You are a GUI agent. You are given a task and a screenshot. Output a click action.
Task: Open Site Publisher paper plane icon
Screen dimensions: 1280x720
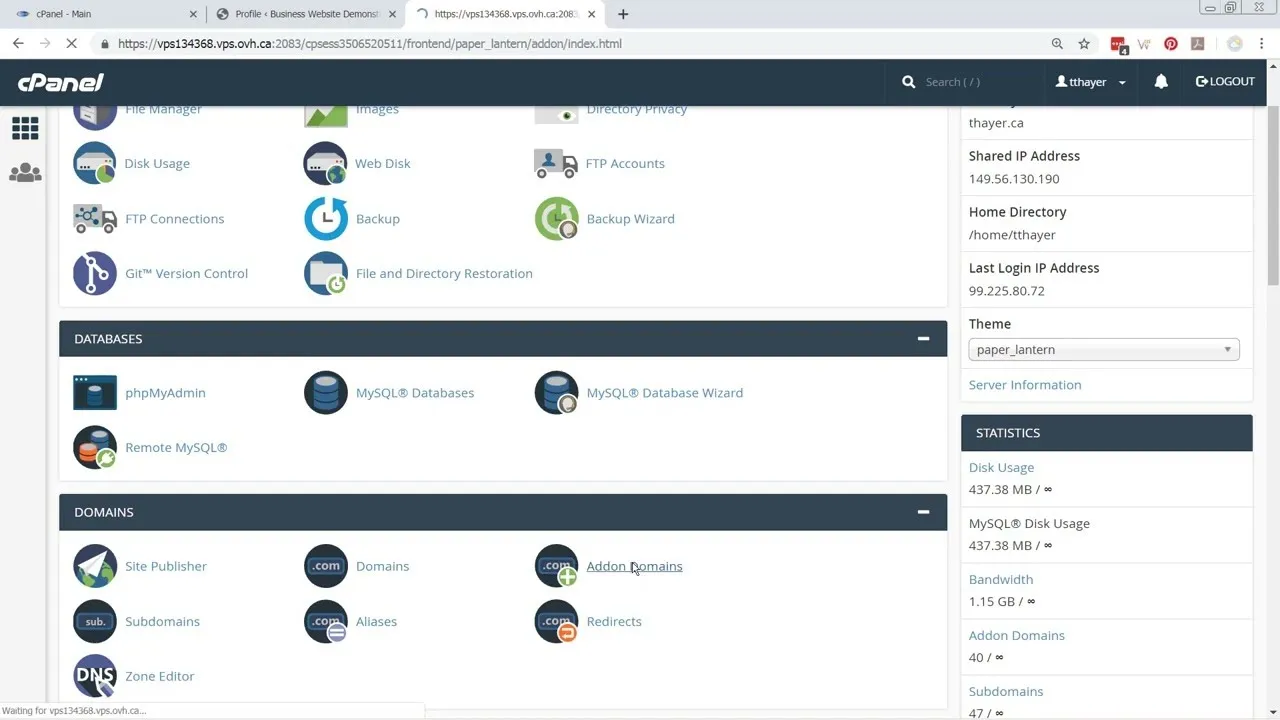click(x=95, y=566)
